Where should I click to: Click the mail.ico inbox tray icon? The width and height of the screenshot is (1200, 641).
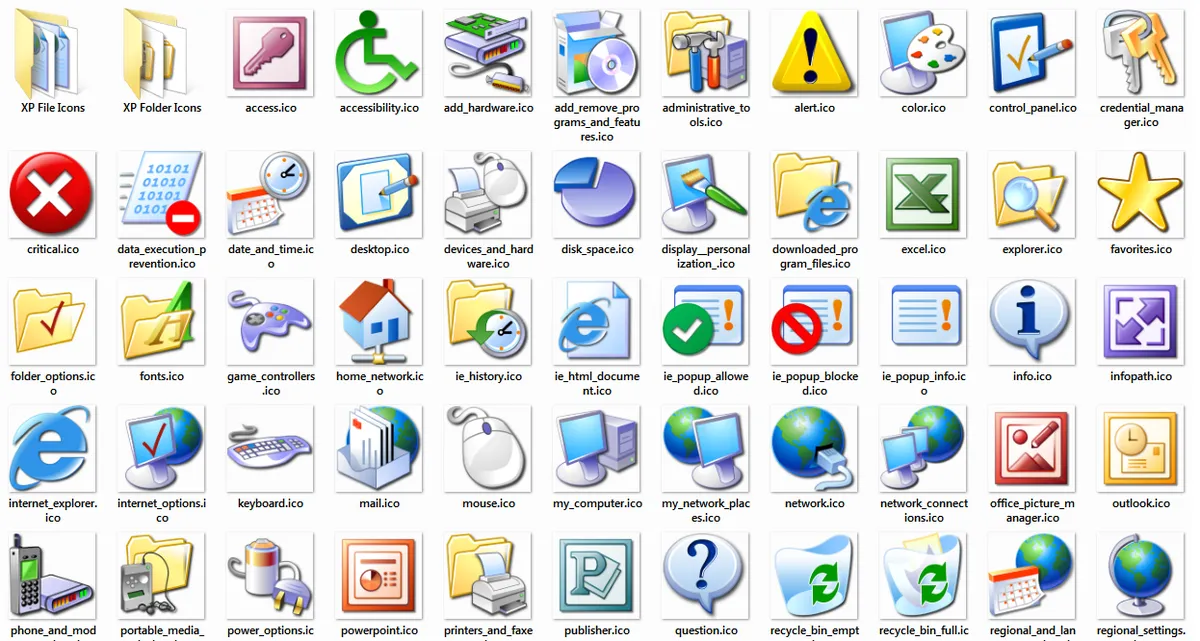pyautogui.click(x=379, y=449)
